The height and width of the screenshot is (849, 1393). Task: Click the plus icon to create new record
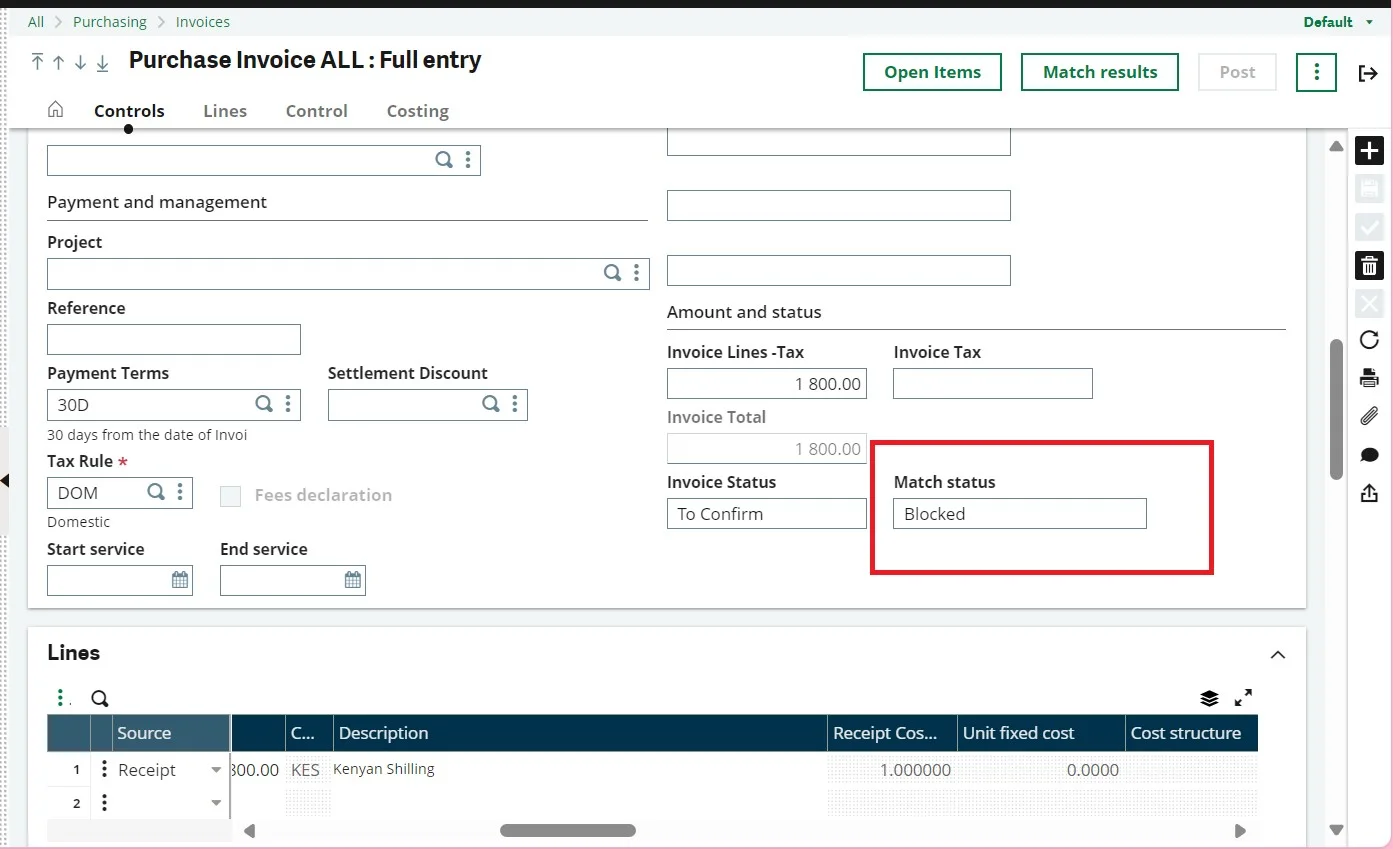tap(1369, 151)
